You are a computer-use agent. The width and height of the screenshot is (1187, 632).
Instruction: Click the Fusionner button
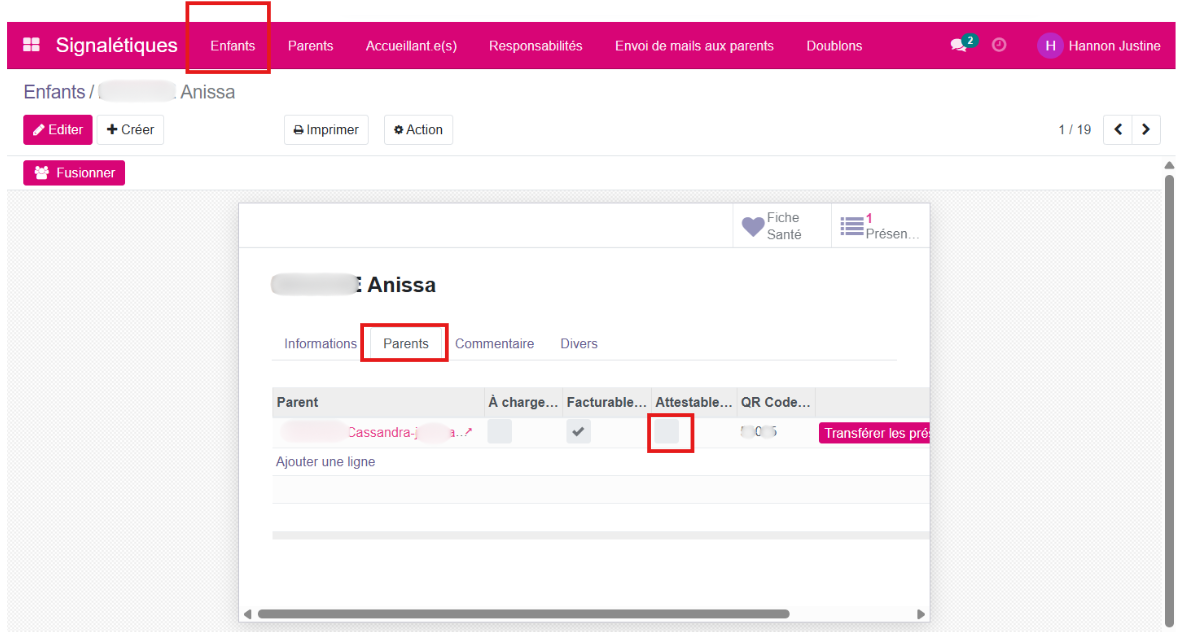[74, 173]
